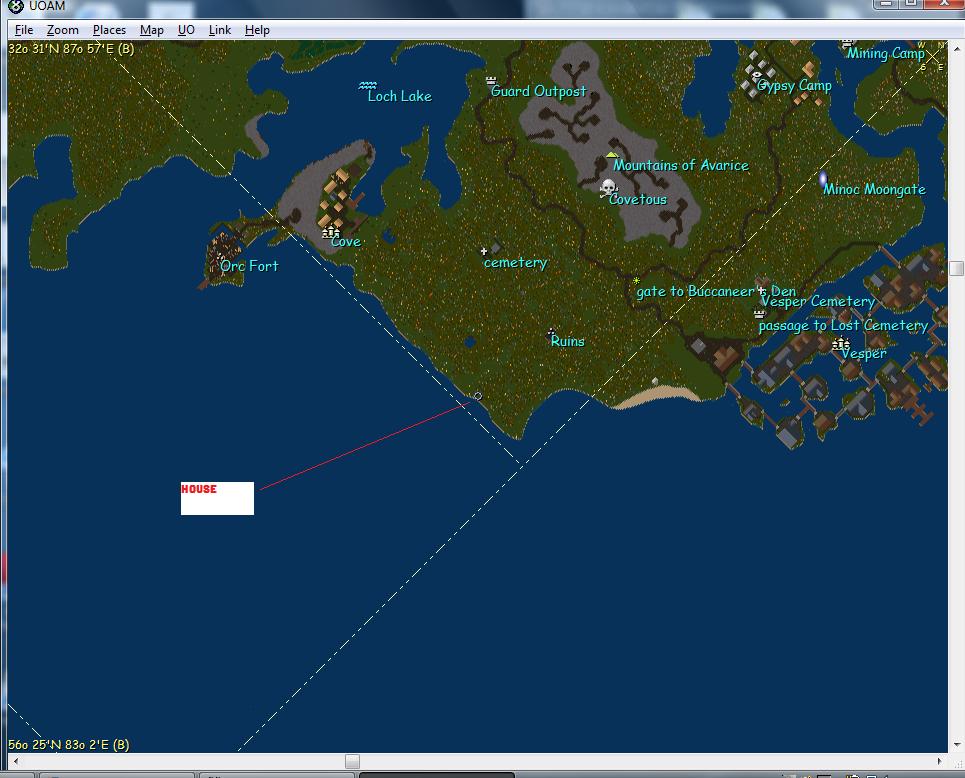965x778 pixels.
Task: Open the Help menu
Action: click(x=257, y=30)
